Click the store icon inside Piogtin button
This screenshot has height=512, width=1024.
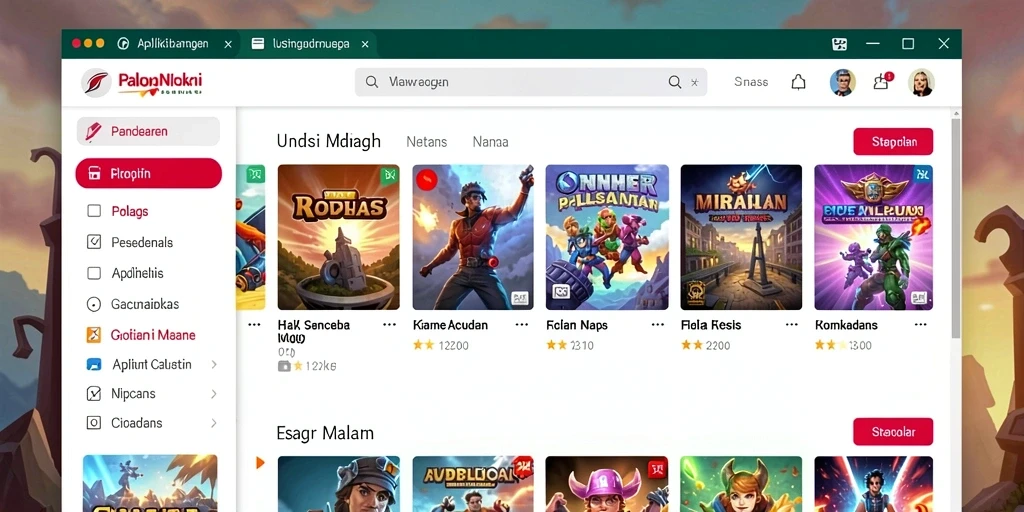(94, 174)
